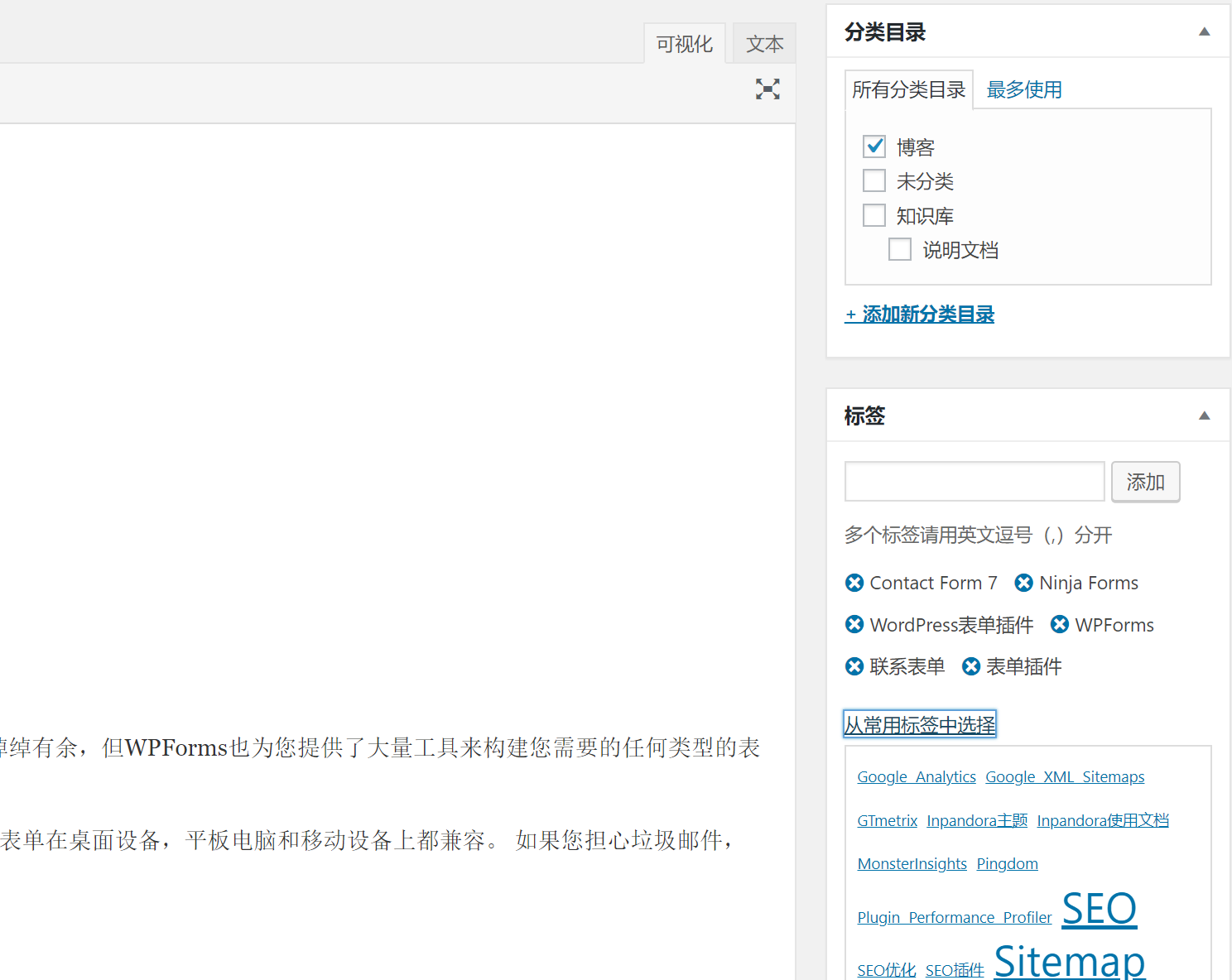Uncheck the 博客 category

[873, 146]
